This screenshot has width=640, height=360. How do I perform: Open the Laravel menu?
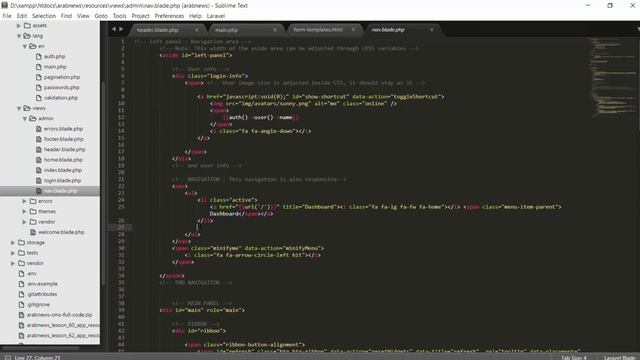(x=216, y=16)
